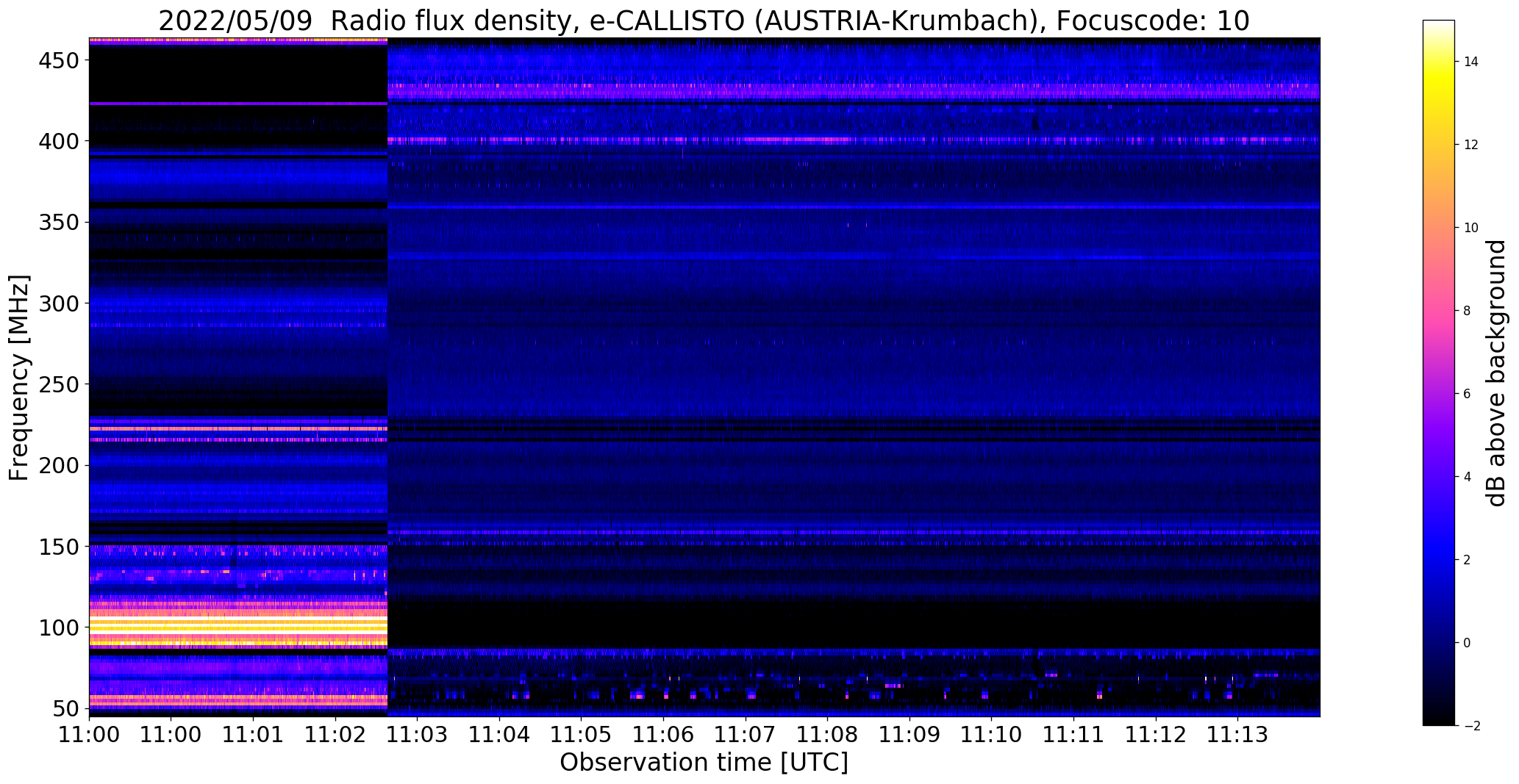
Task: Click the 11:11 time tick label
Action: [1073, 734]
